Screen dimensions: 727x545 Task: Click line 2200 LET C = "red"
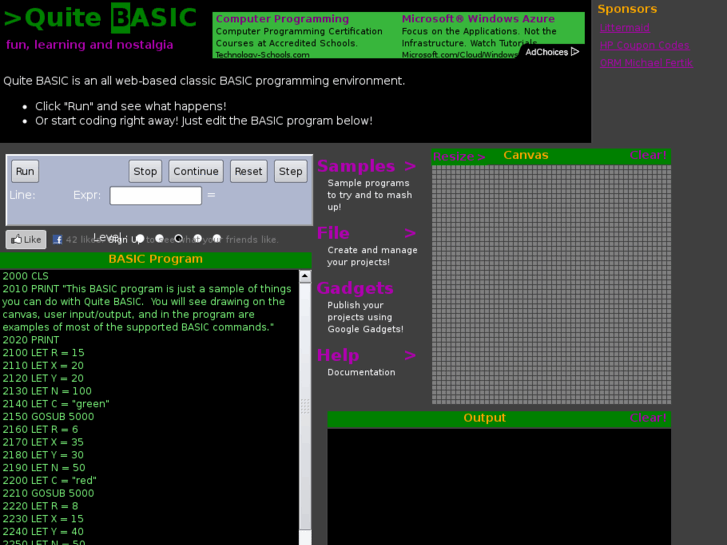coord(50,481)
